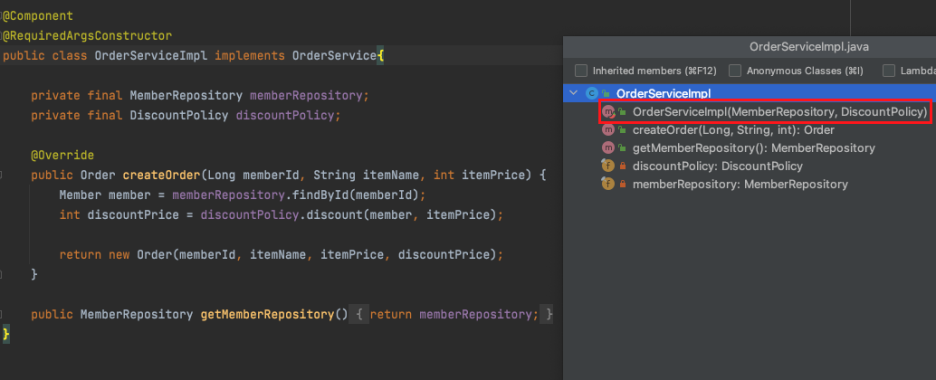
Task: Click the discountPrice variable in its int declaration
Action: pos(133,215)
